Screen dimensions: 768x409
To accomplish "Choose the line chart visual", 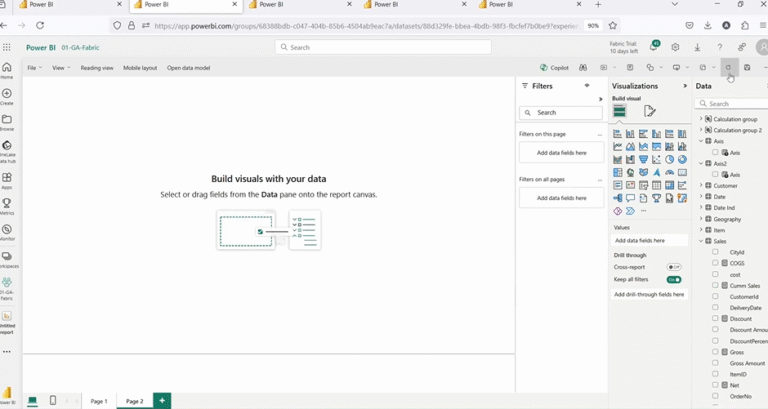I will pyautogui.click(x=617, y=146).
